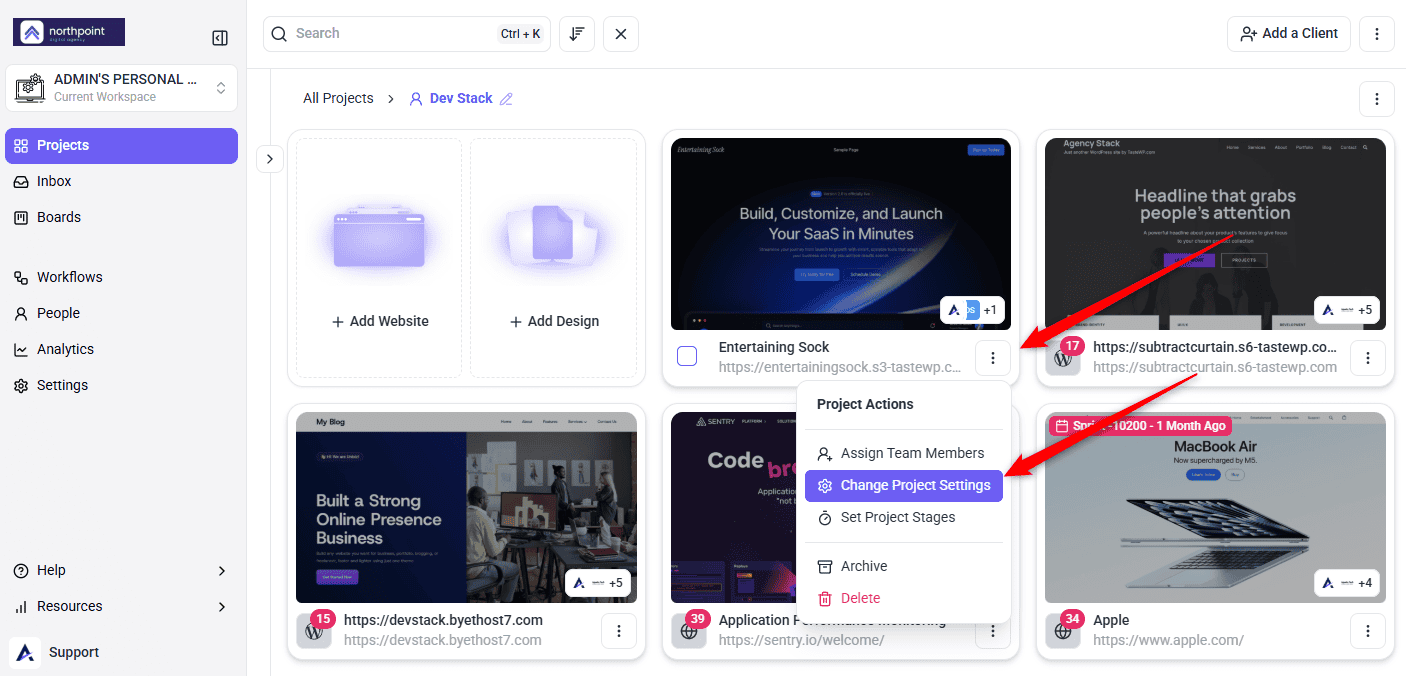Open Dev Stack breadcrumb
This screenshot has width=1406, height=676.
(x=461, y=98)
